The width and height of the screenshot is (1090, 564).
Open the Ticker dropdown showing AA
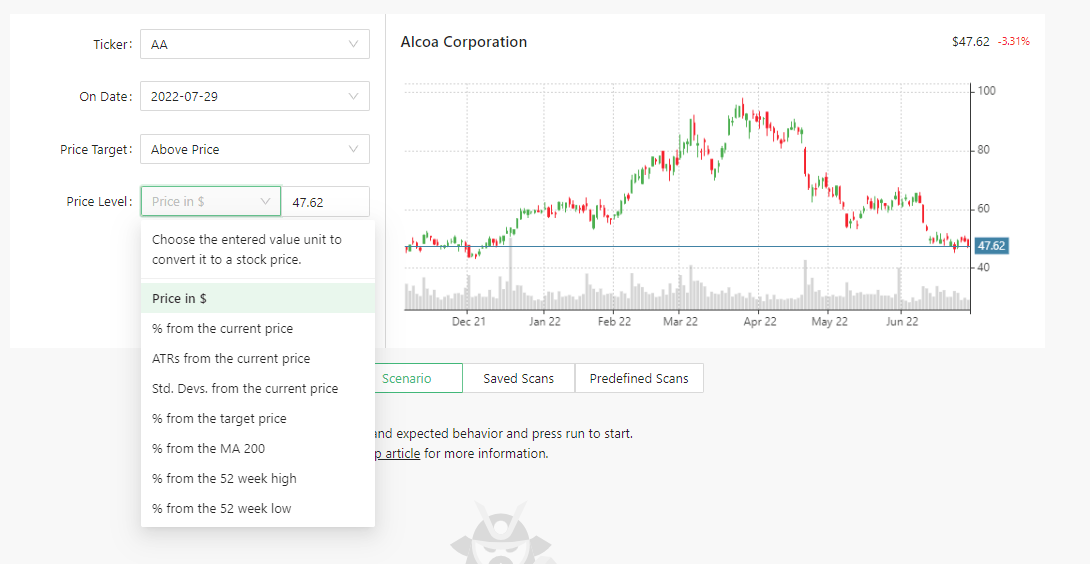[254, 44]
